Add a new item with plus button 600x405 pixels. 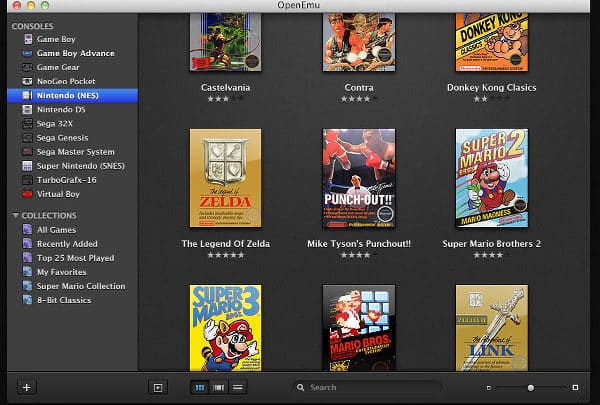(x=27, y=387)
